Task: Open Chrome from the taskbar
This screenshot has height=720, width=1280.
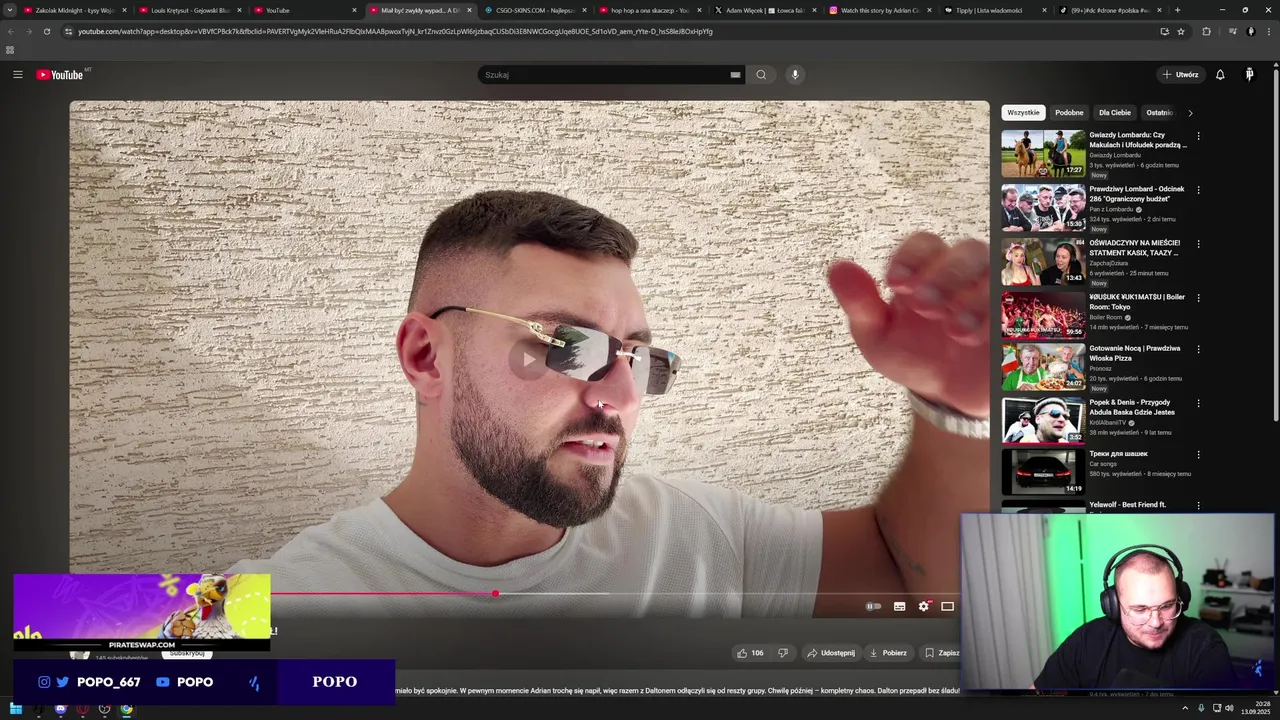Action: pos(126,709)
